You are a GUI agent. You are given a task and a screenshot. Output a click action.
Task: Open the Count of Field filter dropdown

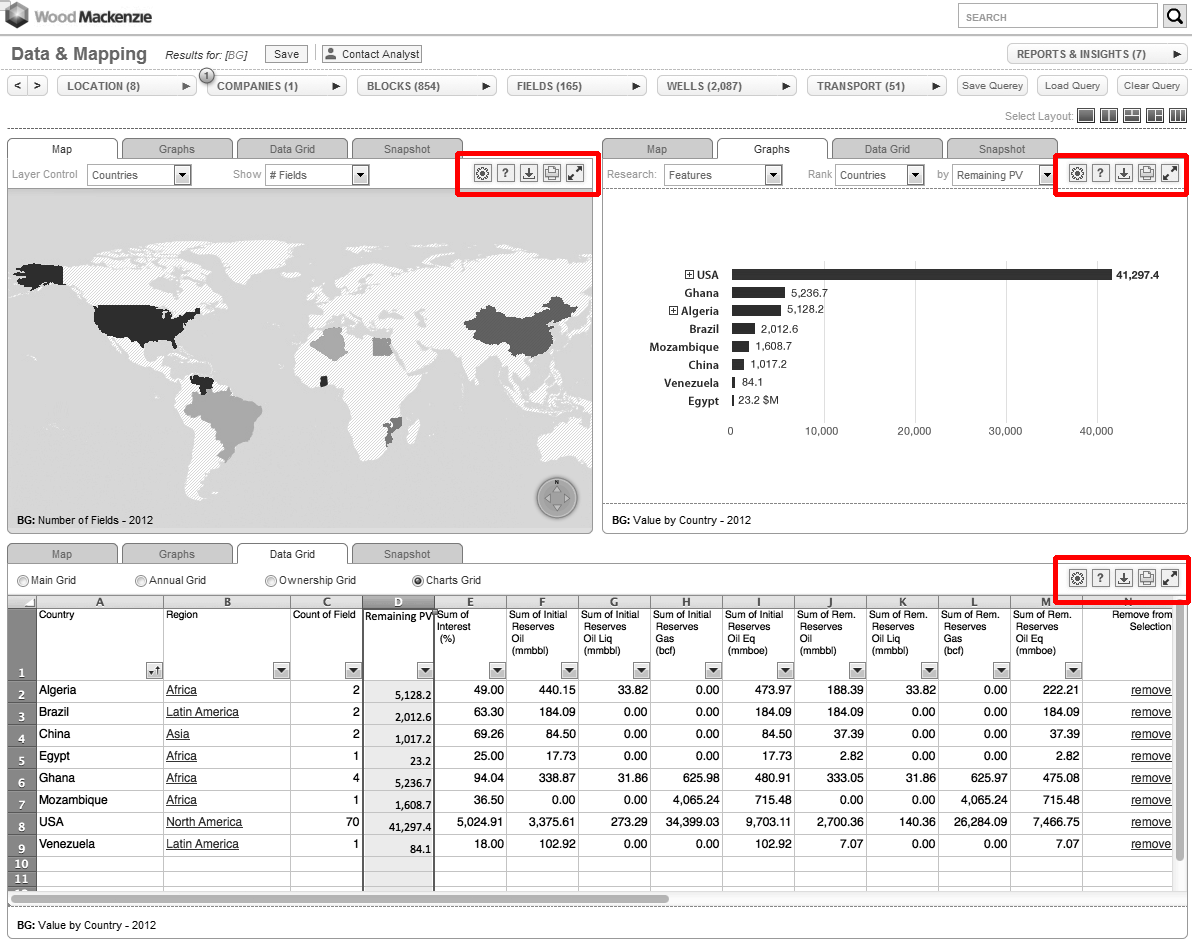tap(353, 670)
